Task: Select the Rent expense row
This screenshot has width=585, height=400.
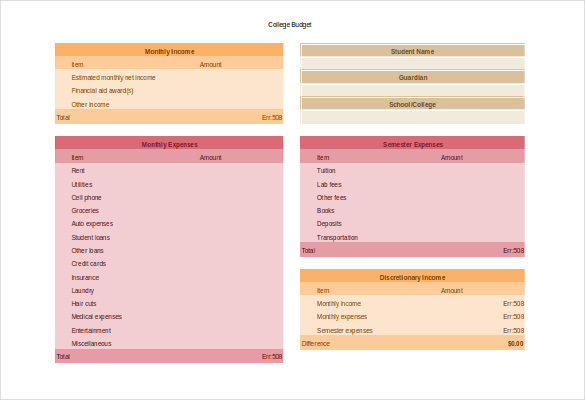Action: 169,171
